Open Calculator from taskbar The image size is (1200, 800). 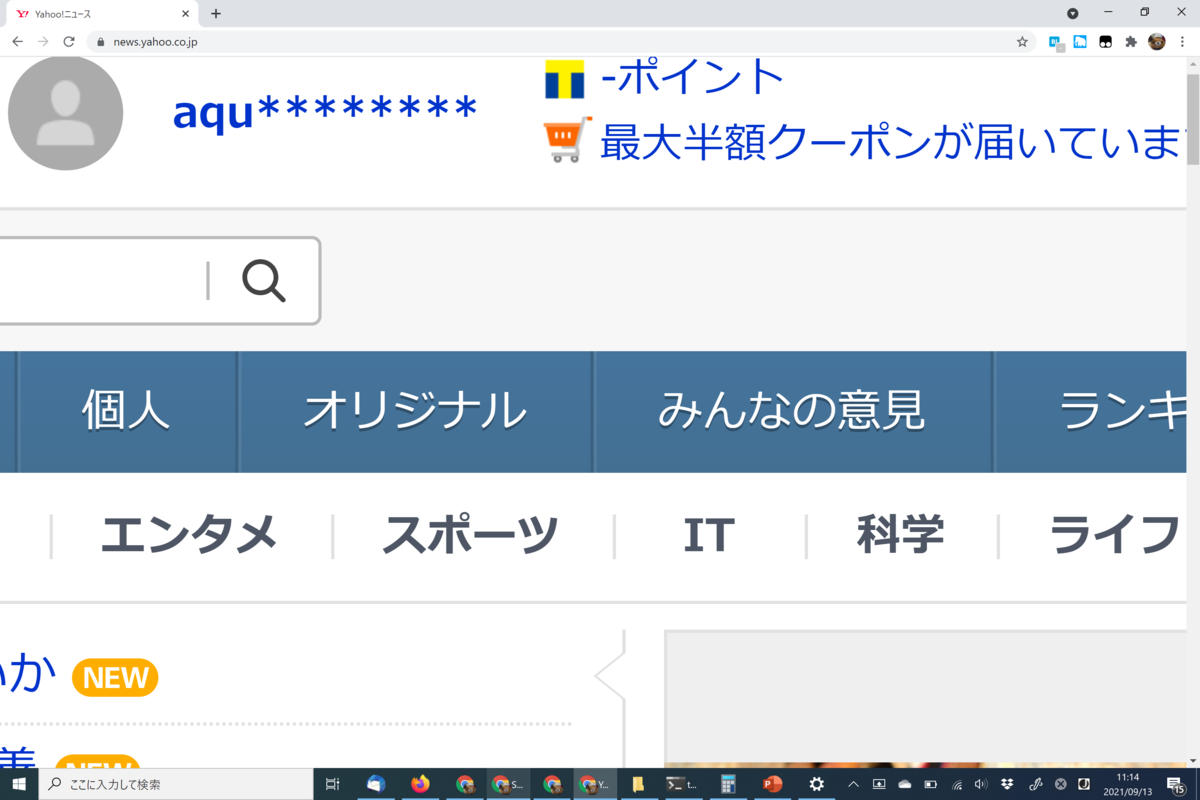pos(728,785)
